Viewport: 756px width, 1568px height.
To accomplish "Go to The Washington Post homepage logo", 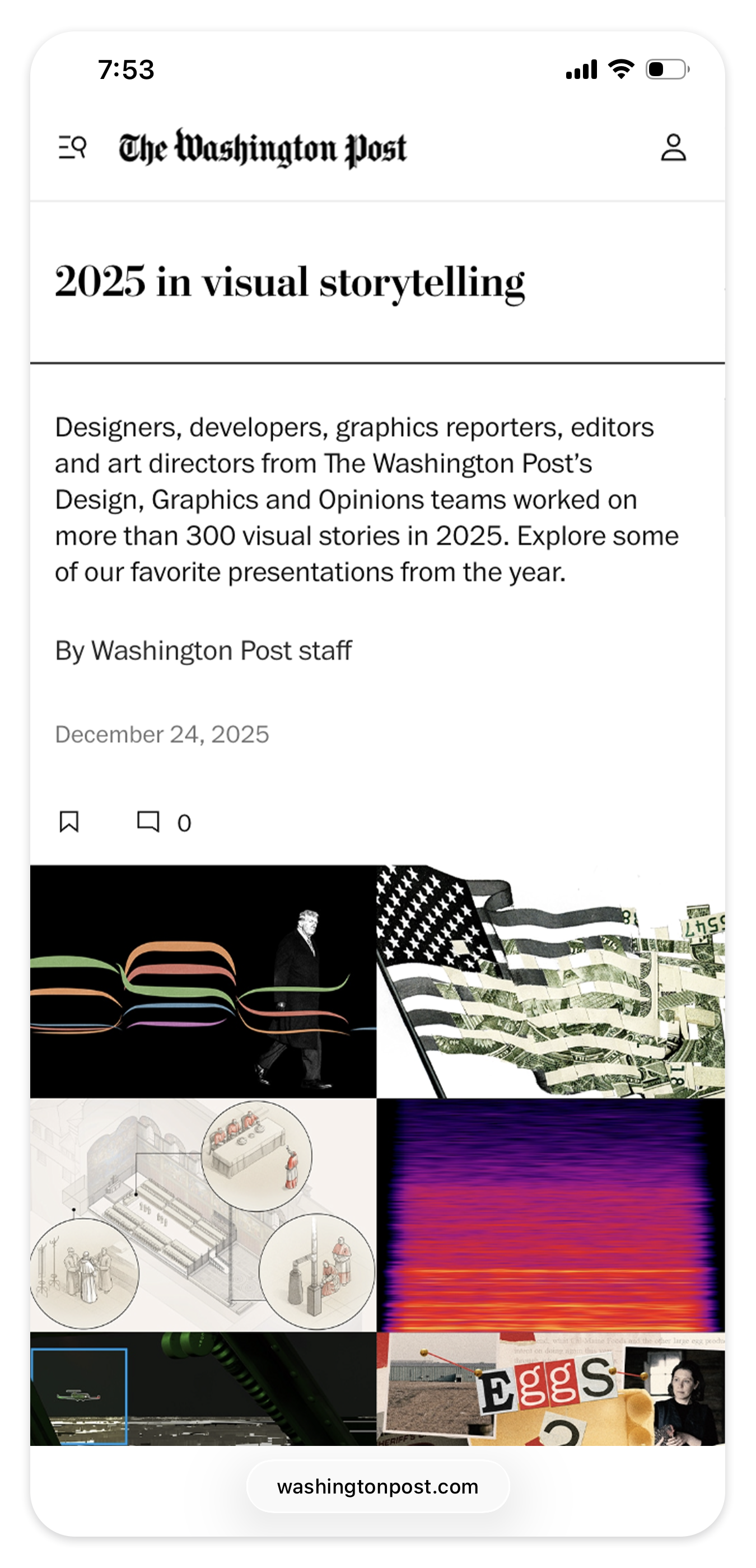I will (262, 148).
